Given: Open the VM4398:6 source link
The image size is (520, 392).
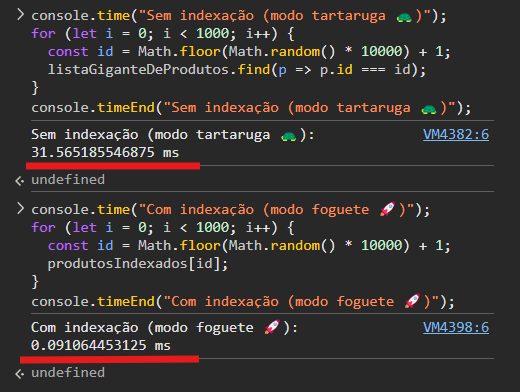Looking at the screenshot, I should coord(456,327).
